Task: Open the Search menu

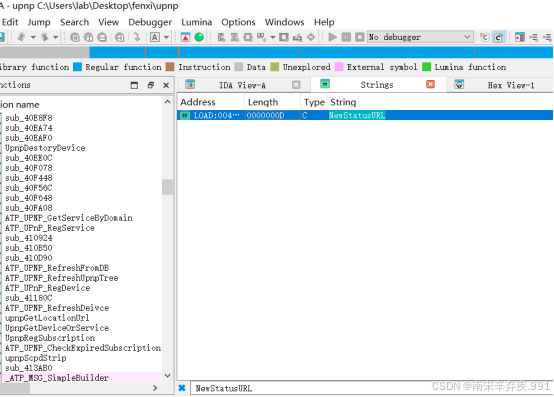Action: (74, 22)
